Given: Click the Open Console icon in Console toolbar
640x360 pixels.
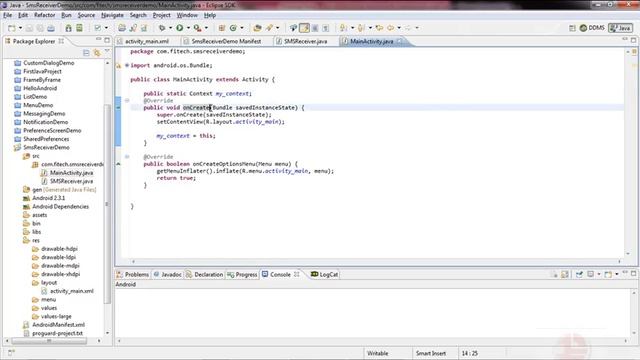Looking at the screenshot, I should (x=608, y=274).
